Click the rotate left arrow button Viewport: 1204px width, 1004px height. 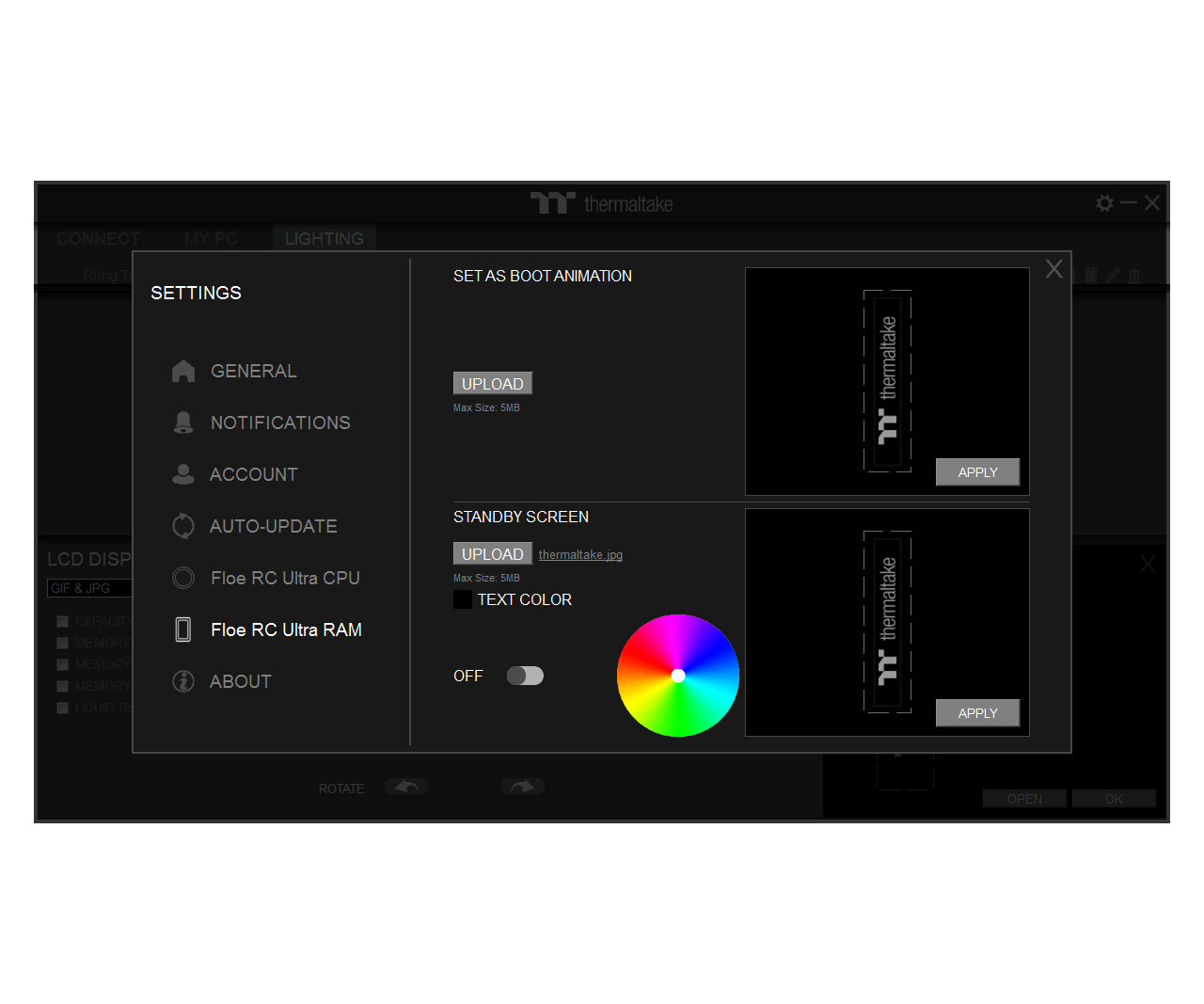406,787
